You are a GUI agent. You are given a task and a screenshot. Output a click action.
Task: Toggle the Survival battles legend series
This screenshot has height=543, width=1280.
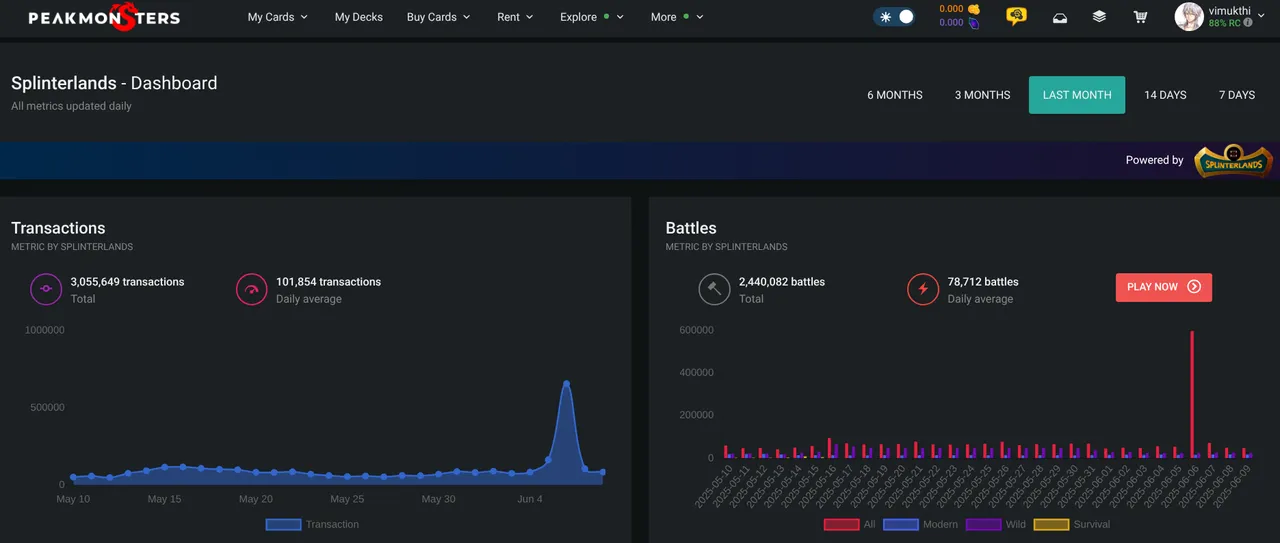(x=1071, y=524)
